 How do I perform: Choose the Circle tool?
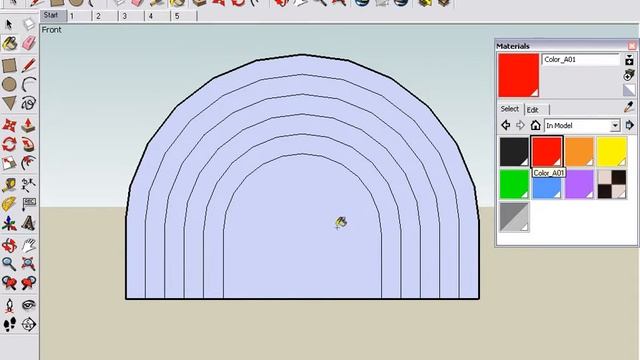[x=9, y=84]
